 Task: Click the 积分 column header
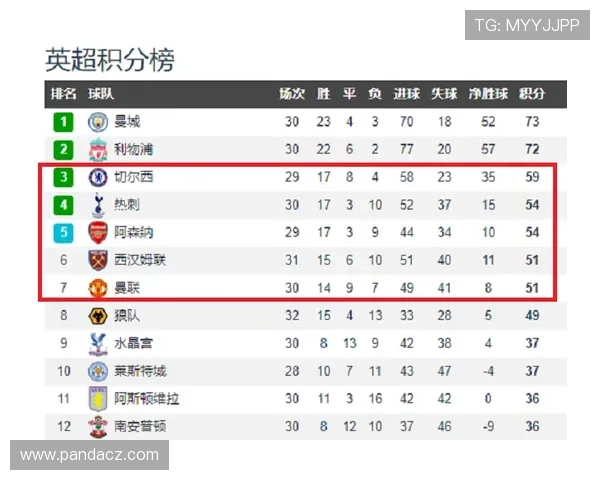(x=532, y=95)
